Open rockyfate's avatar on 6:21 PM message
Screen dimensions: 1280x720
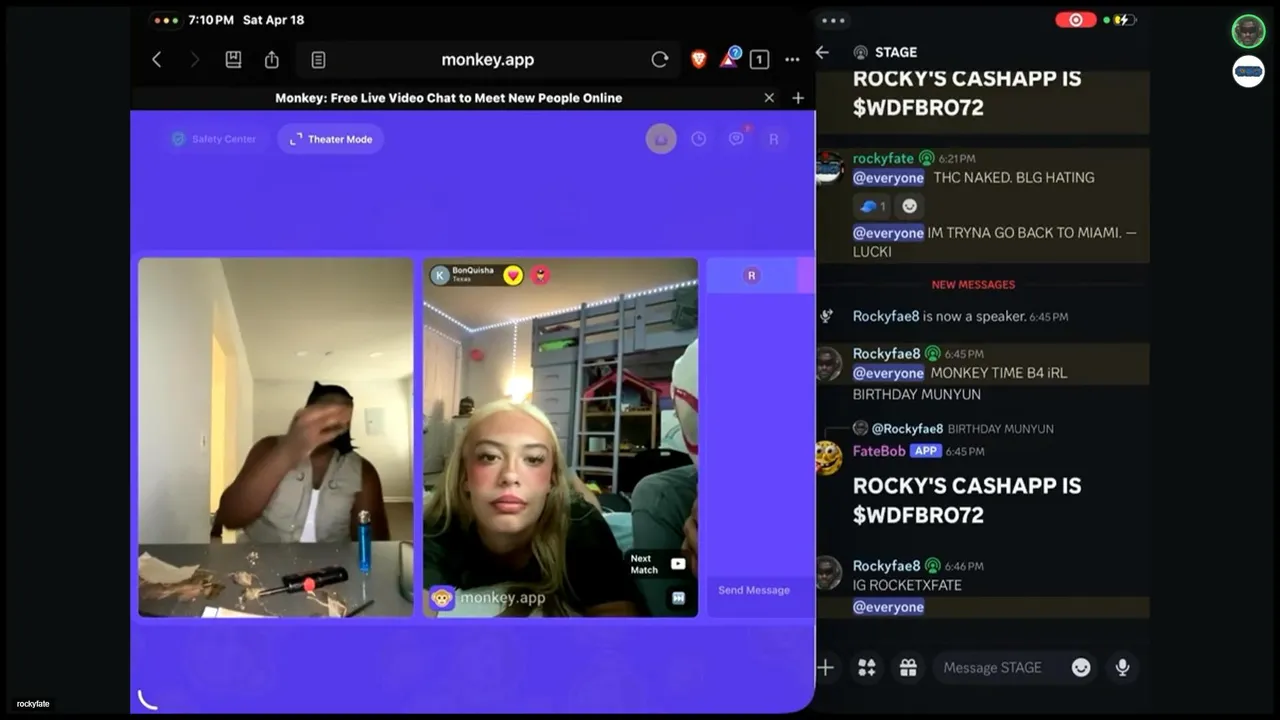point(830,168)
